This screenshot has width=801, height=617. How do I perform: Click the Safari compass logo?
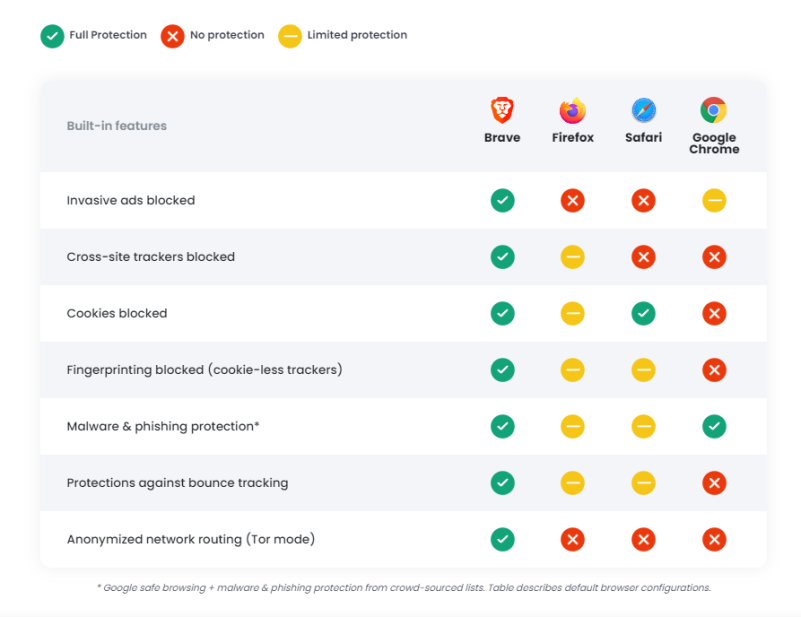[x=644, y=110]
